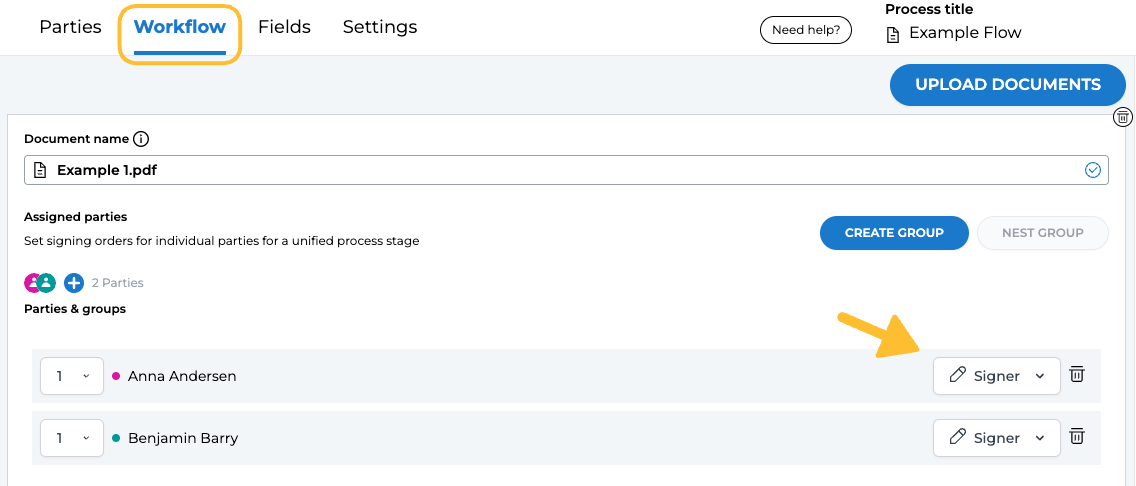Go to the Settings tab
Screen dimensions: 1136x486
coord(380,27)
